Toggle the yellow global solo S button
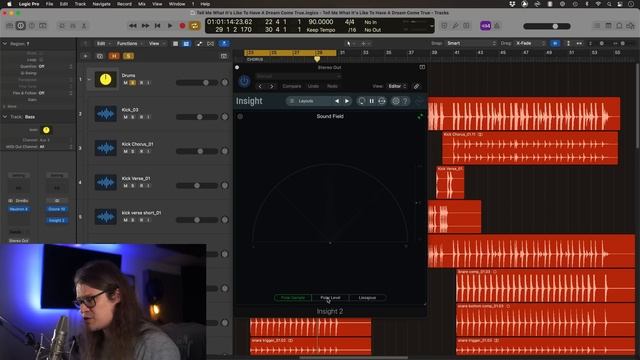 tap(128, 56)
